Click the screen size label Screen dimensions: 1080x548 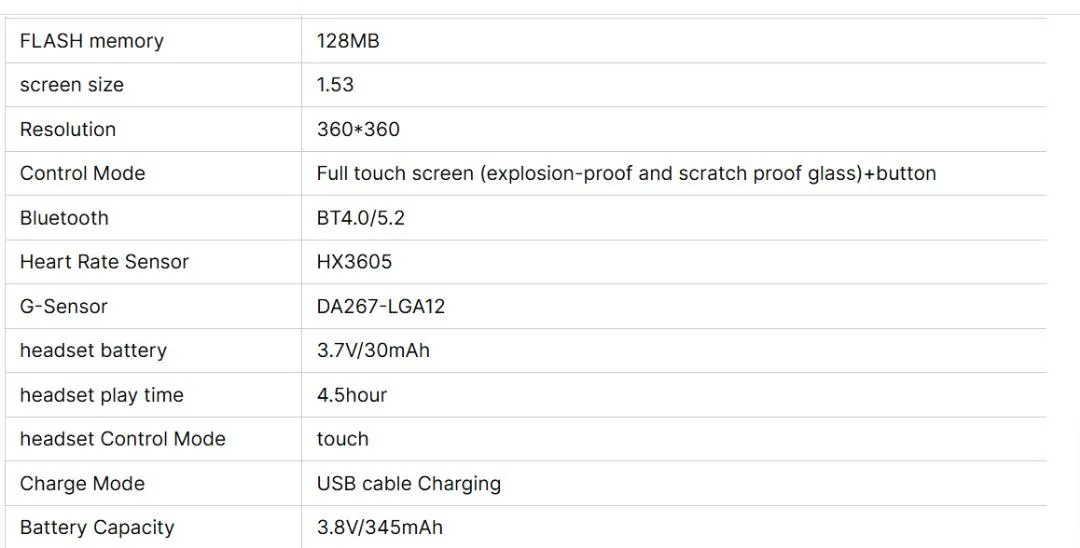tap(72, 85)
